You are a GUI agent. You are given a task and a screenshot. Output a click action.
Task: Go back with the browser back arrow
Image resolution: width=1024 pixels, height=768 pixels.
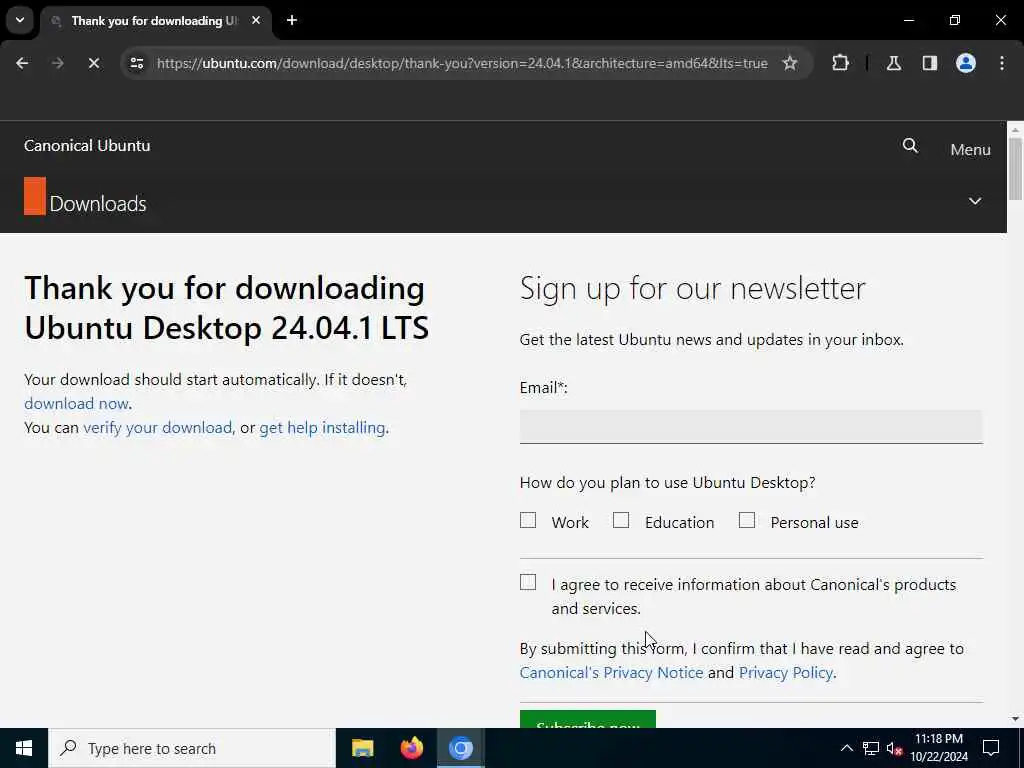coord(22,63)
